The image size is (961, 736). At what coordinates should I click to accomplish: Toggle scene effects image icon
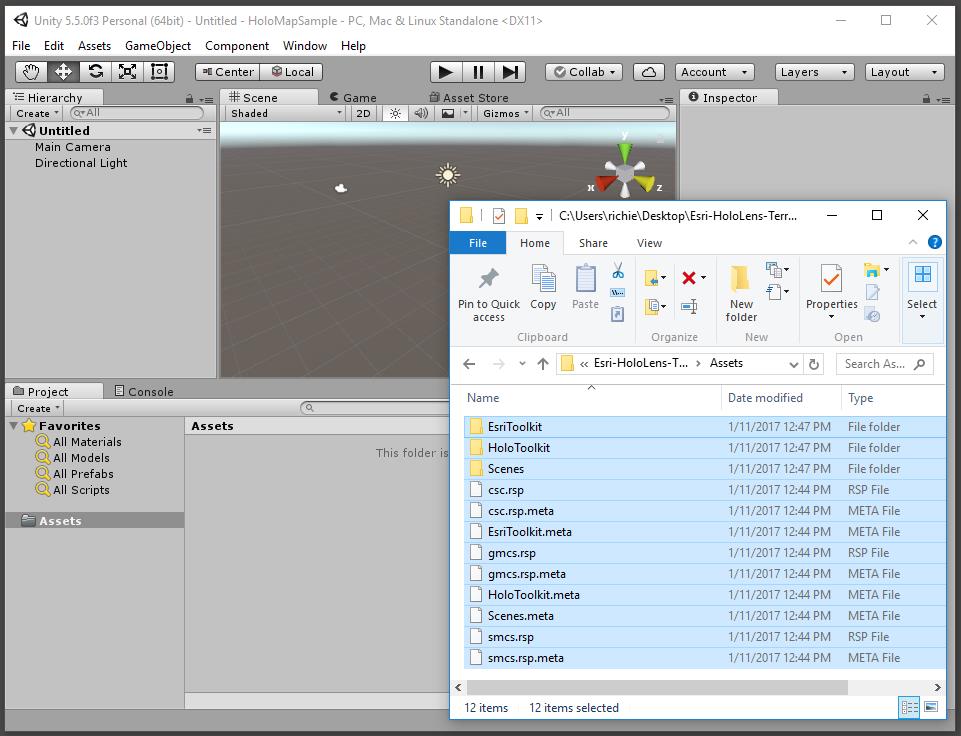pyautogui.click(x=448, y=113)
